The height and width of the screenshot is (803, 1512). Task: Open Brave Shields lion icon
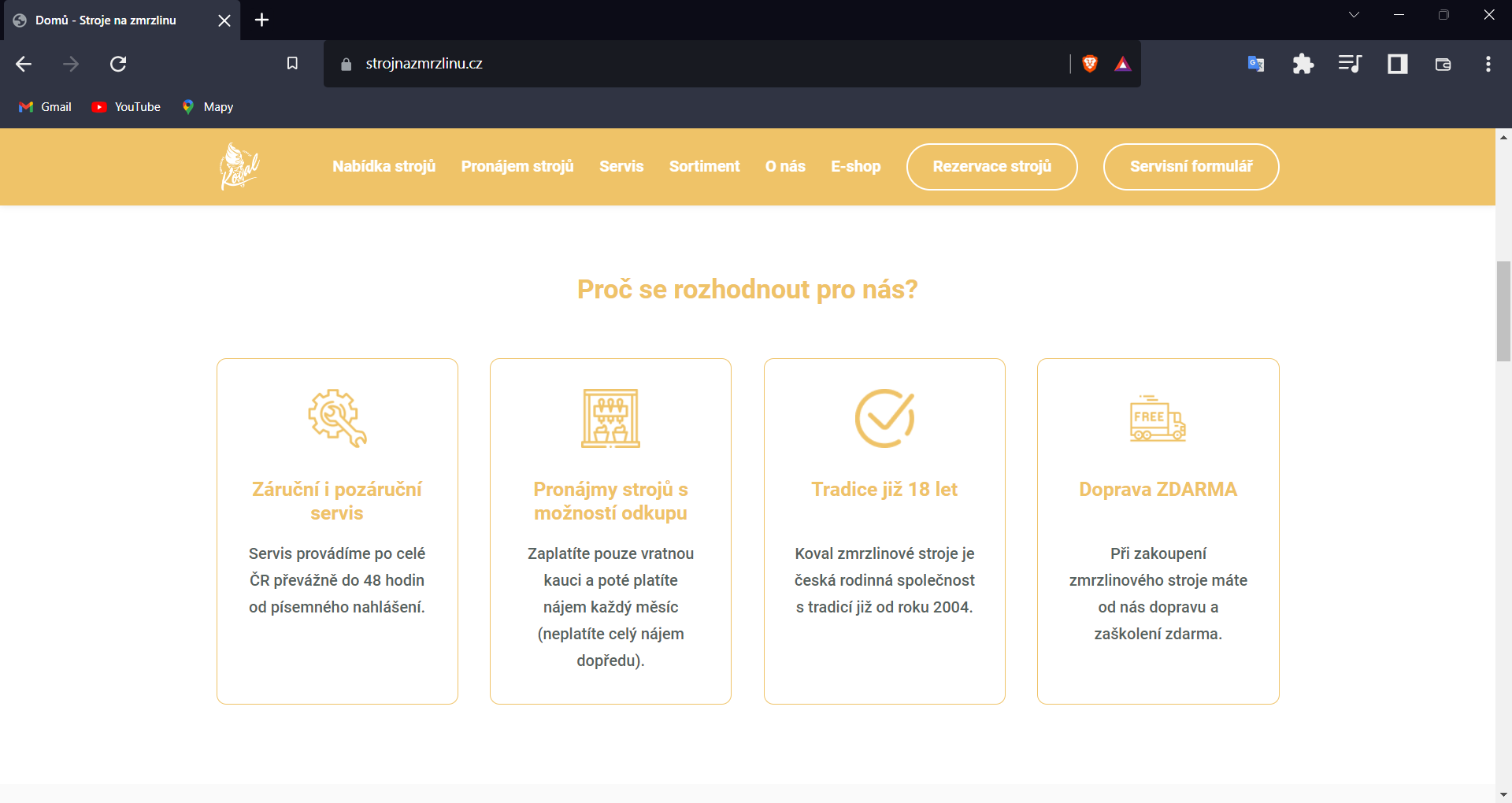pyautogui.click(x=1090, y=64)
